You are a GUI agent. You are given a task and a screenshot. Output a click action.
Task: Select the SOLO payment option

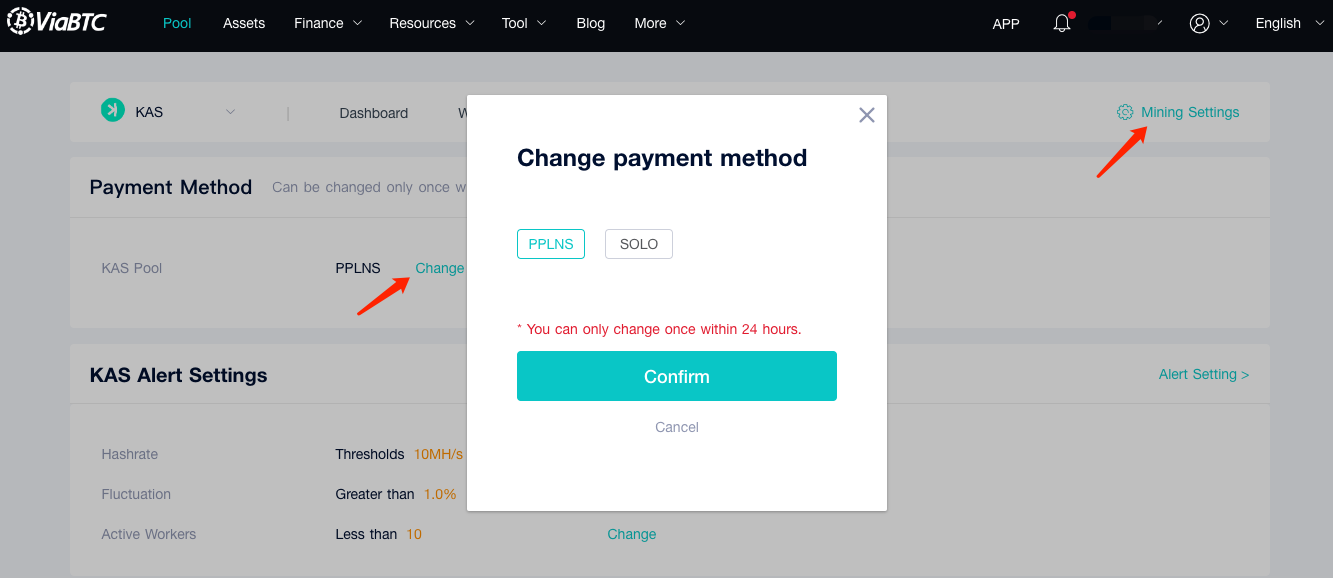click(639, 244)
